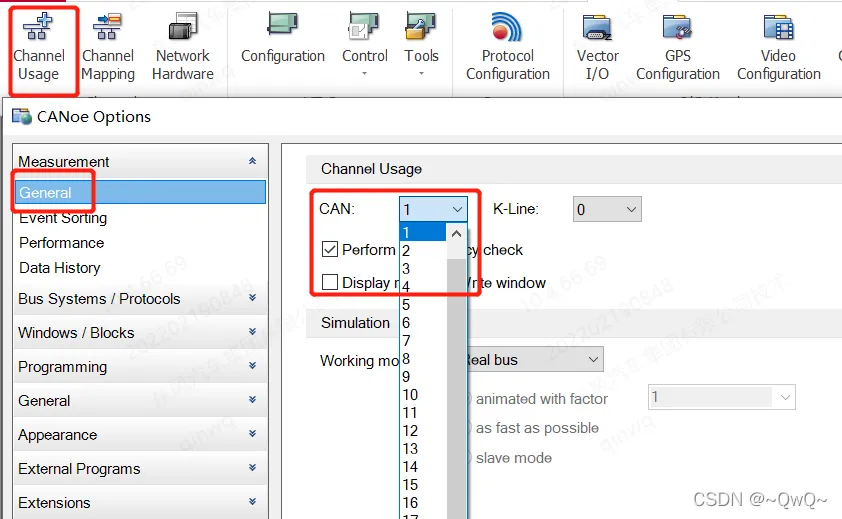Open Protocol Configuration
Image resolution: width=842 pixels, height=519 pixels.
coord(507,47)
